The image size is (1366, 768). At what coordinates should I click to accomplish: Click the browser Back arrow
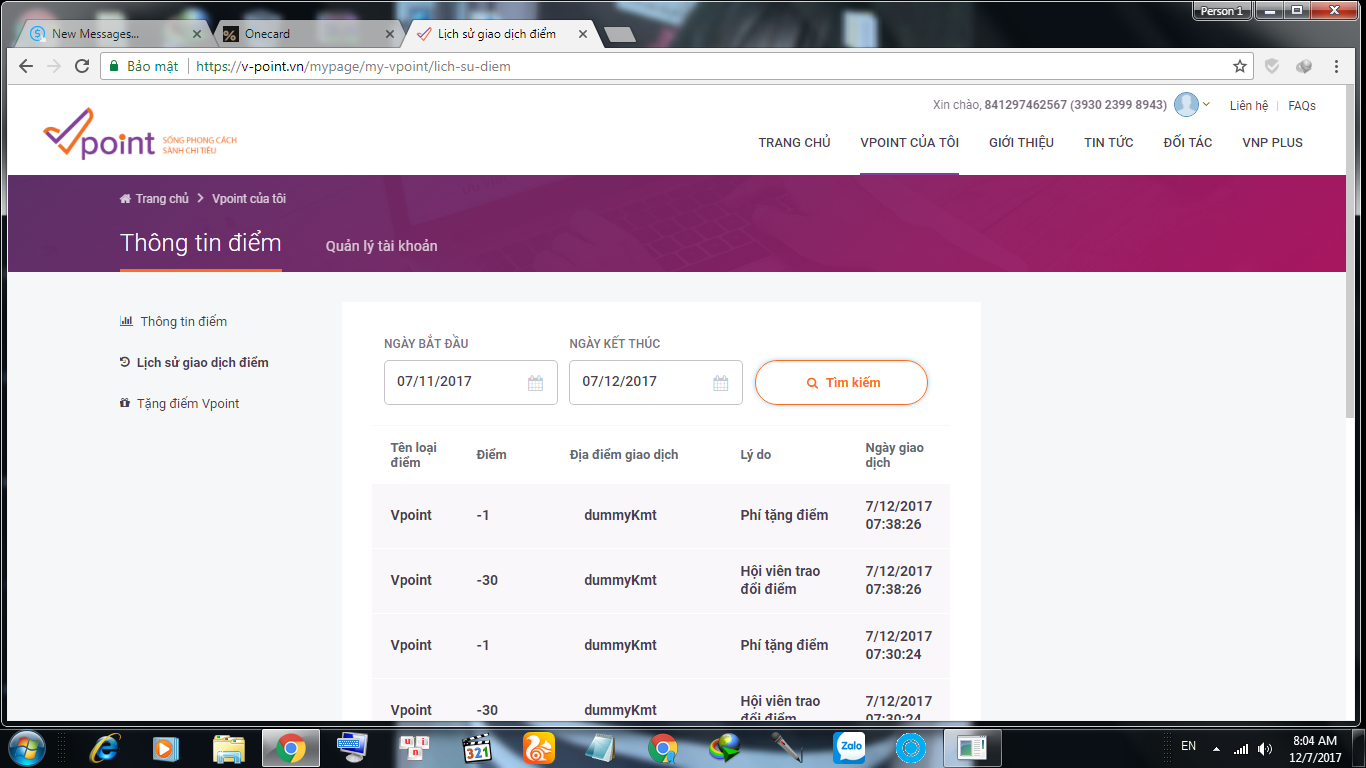coord(27,66)
